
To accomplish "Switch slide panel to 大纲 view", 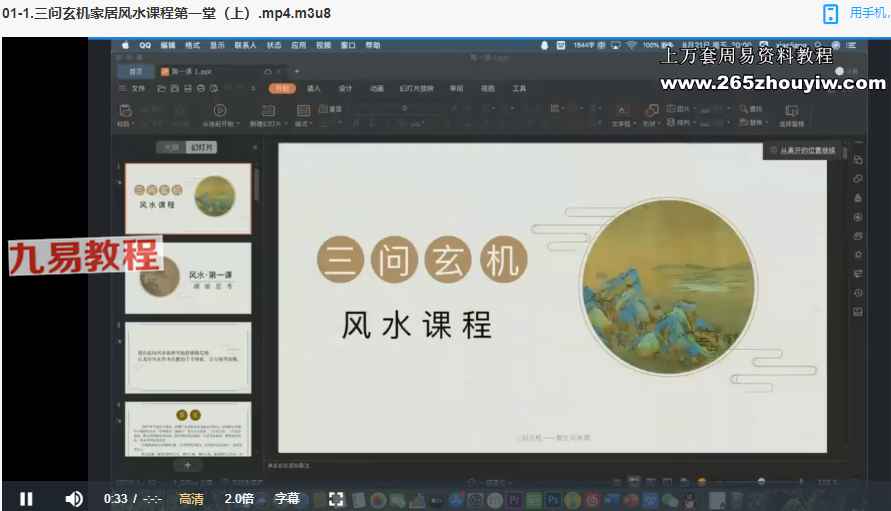I will point(171,147).
